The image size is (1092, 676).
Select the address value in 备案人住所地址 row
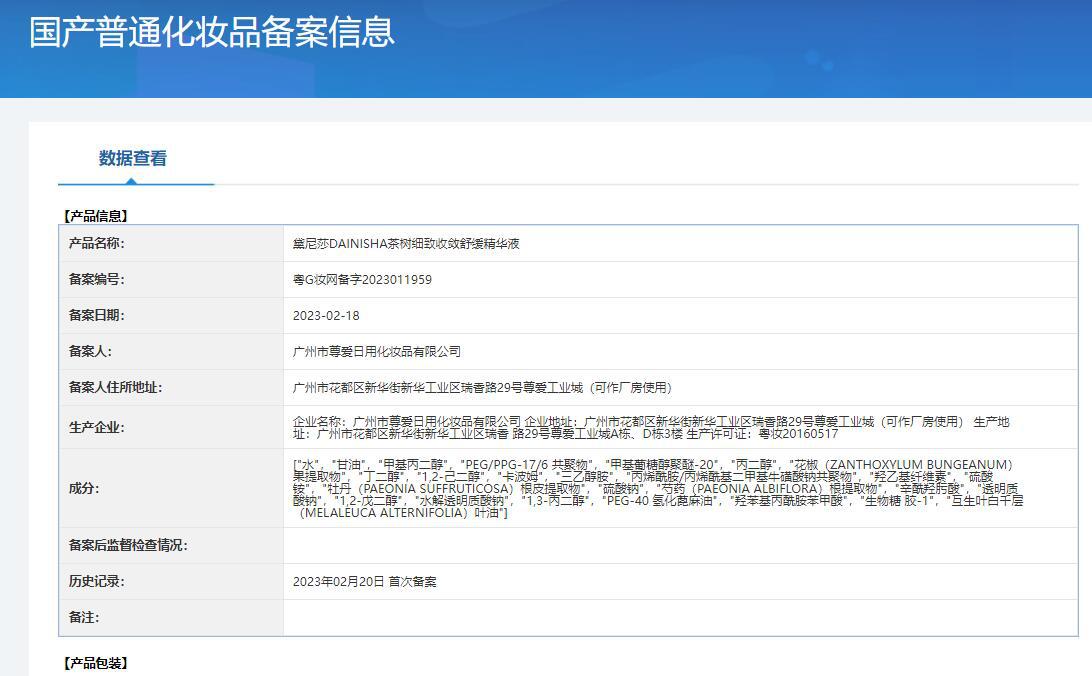tap(483, 388)
